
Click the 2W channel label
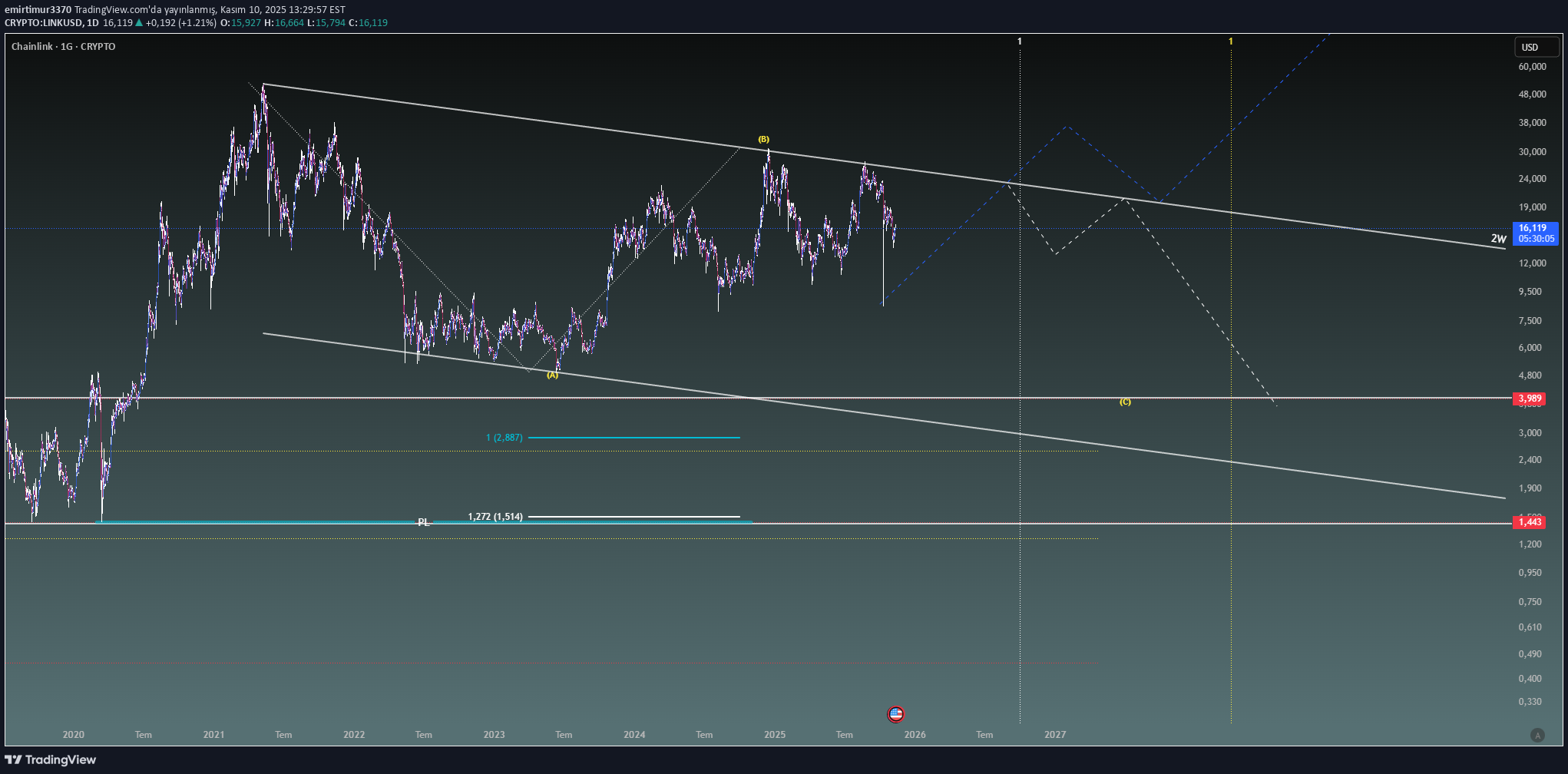1498,239
